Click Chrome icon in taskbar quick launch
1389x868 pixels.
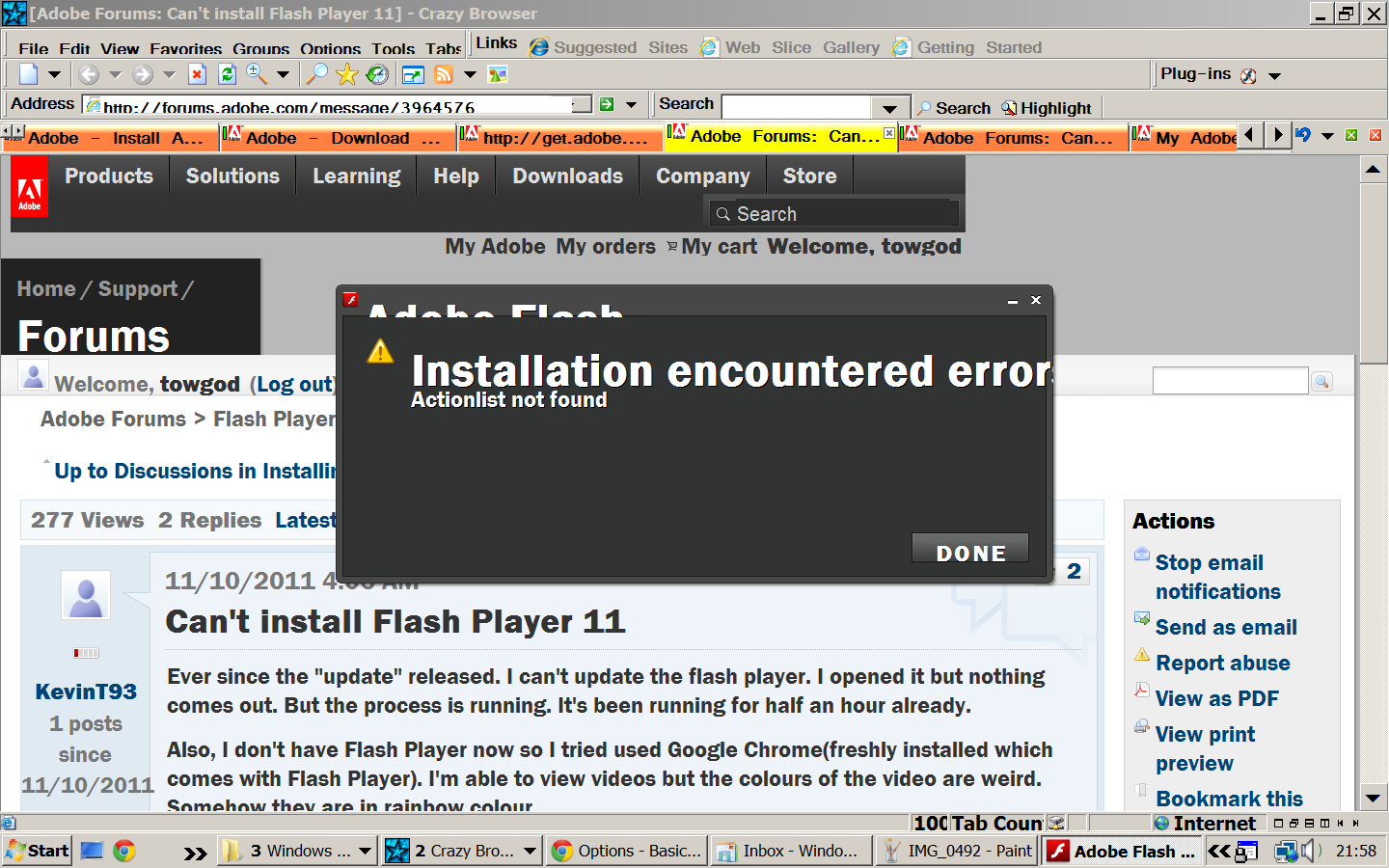pos(123,851)
